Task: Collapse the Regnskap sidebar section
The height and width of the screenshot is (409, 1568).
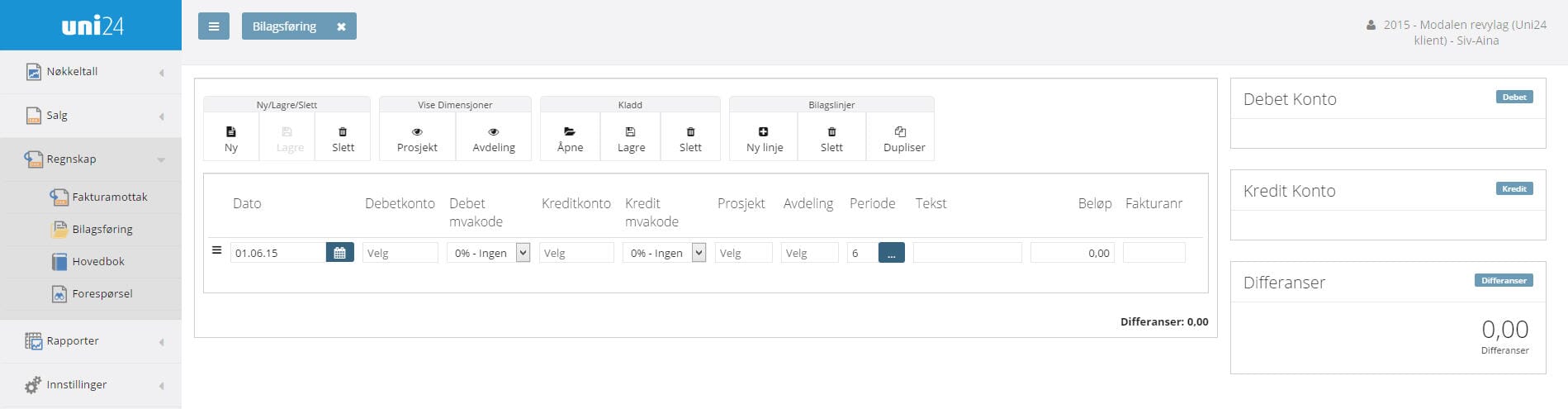Action: 91,159
